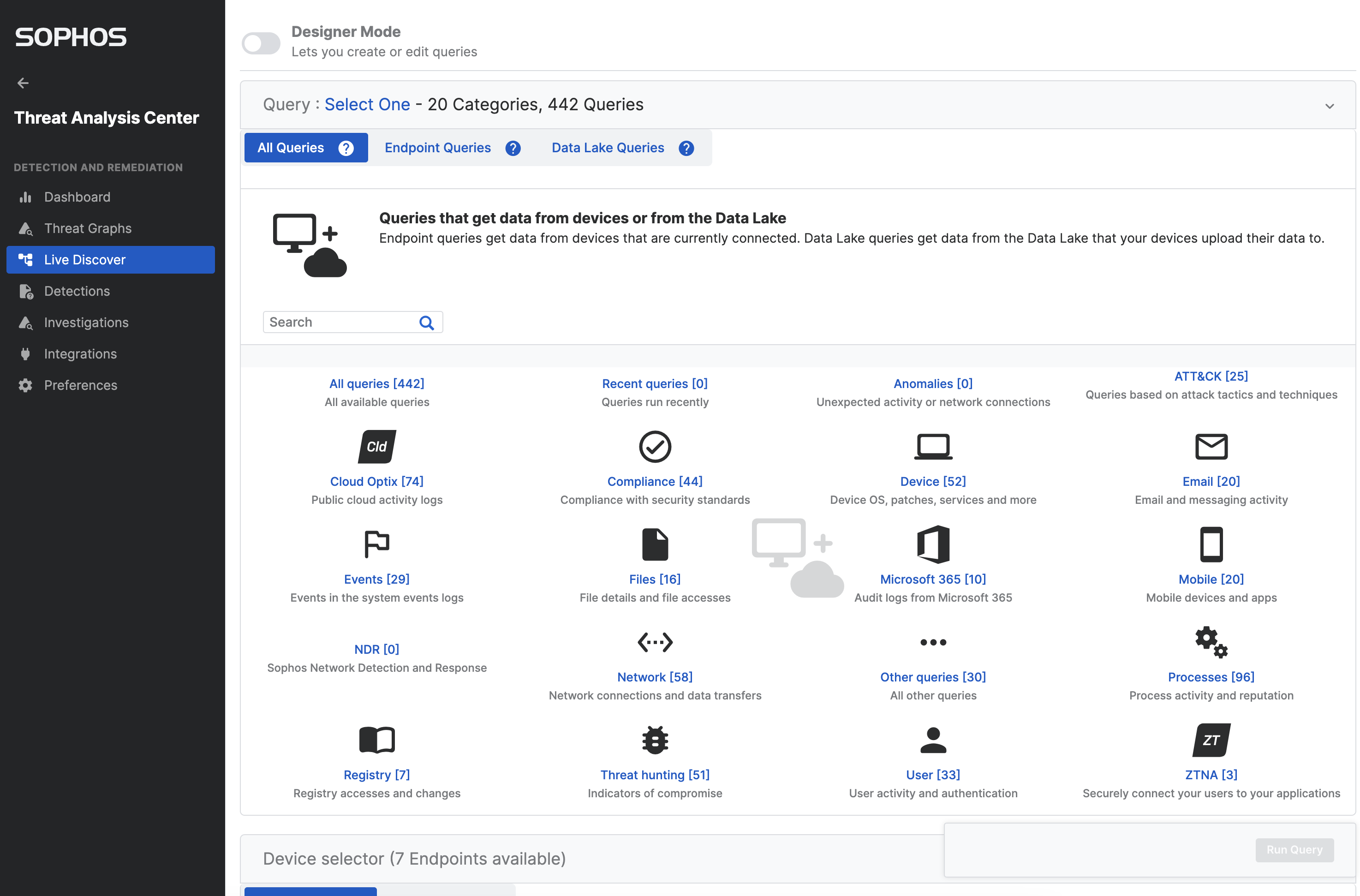This screenshot has height=896, width=1360.
Task: Select the Compliance checkmark icon
Action: point(655,447)
